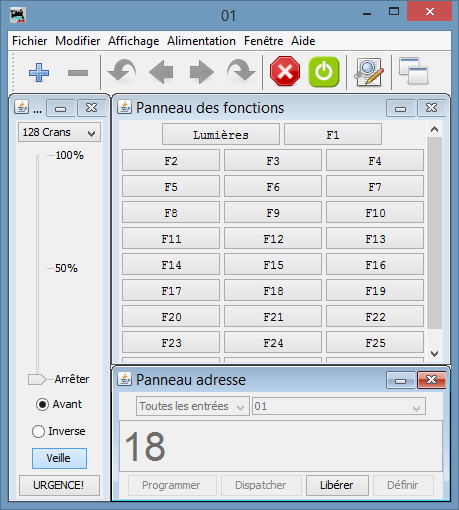This screenshot has height=510, width=459.
Task: Toggle the Lumières function button
Action: click(x=221, y=134)
